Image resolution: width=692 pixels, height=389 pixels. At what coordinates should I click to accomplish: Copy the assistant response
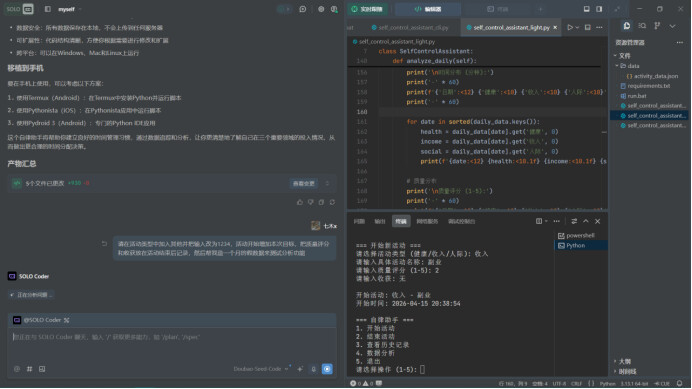(321, 202)
